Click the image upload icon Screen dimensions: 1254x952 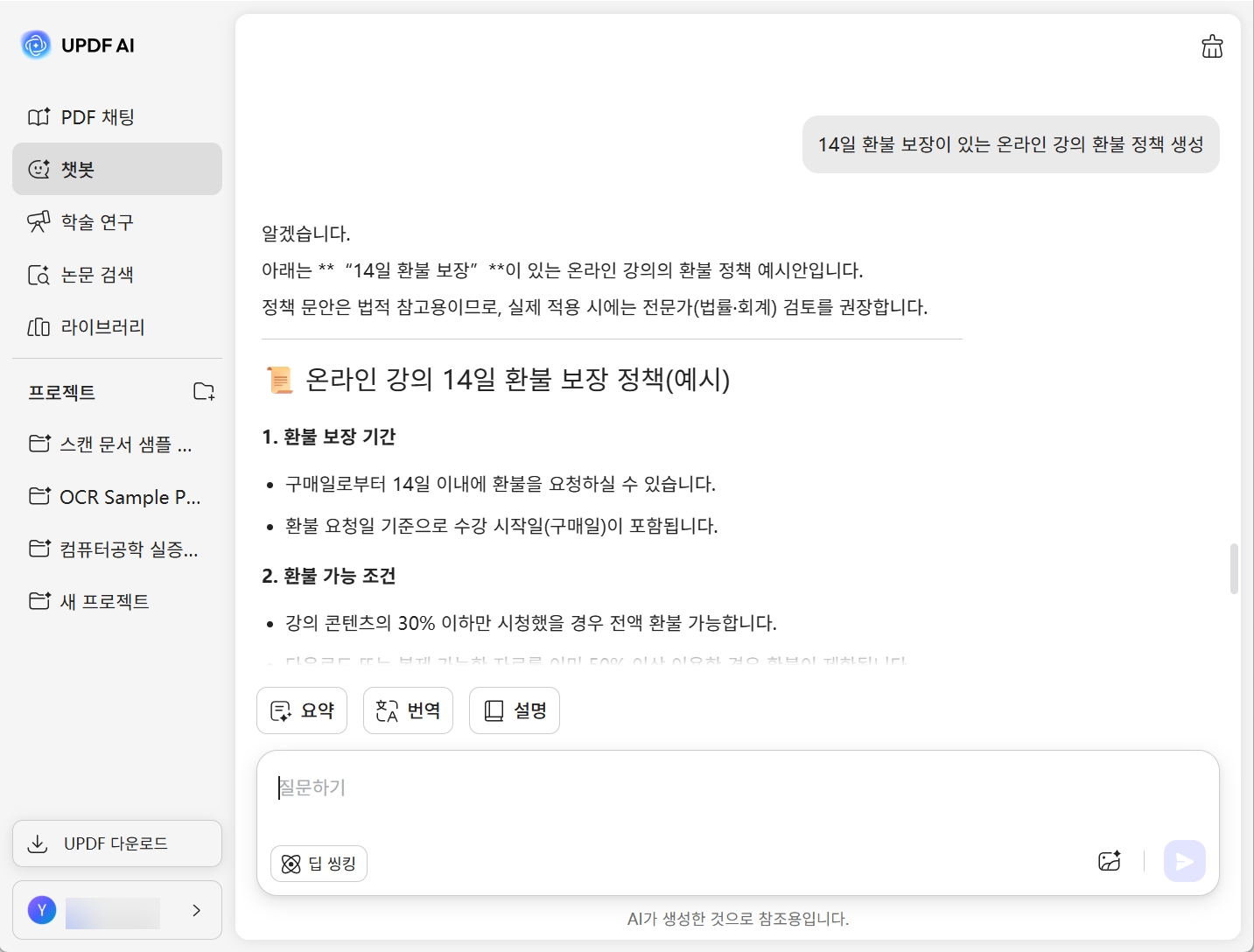coord(1110,861)
